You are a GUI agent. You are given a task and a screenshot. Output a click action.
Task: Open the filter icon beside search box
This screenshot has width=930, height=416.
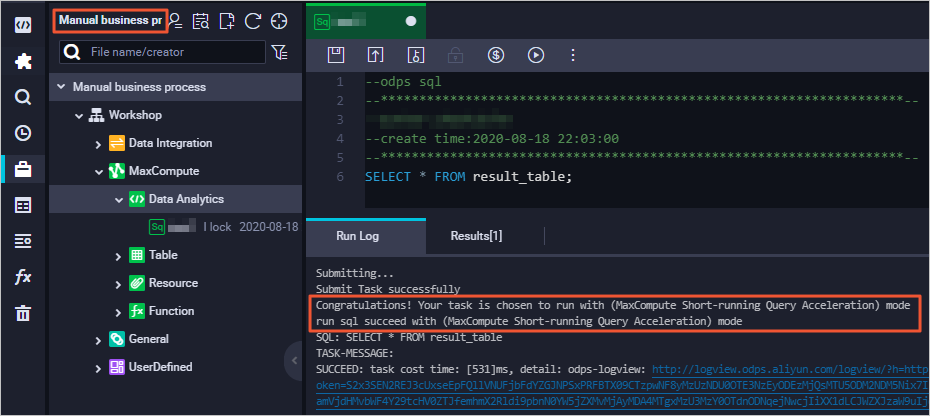(280, 52)
